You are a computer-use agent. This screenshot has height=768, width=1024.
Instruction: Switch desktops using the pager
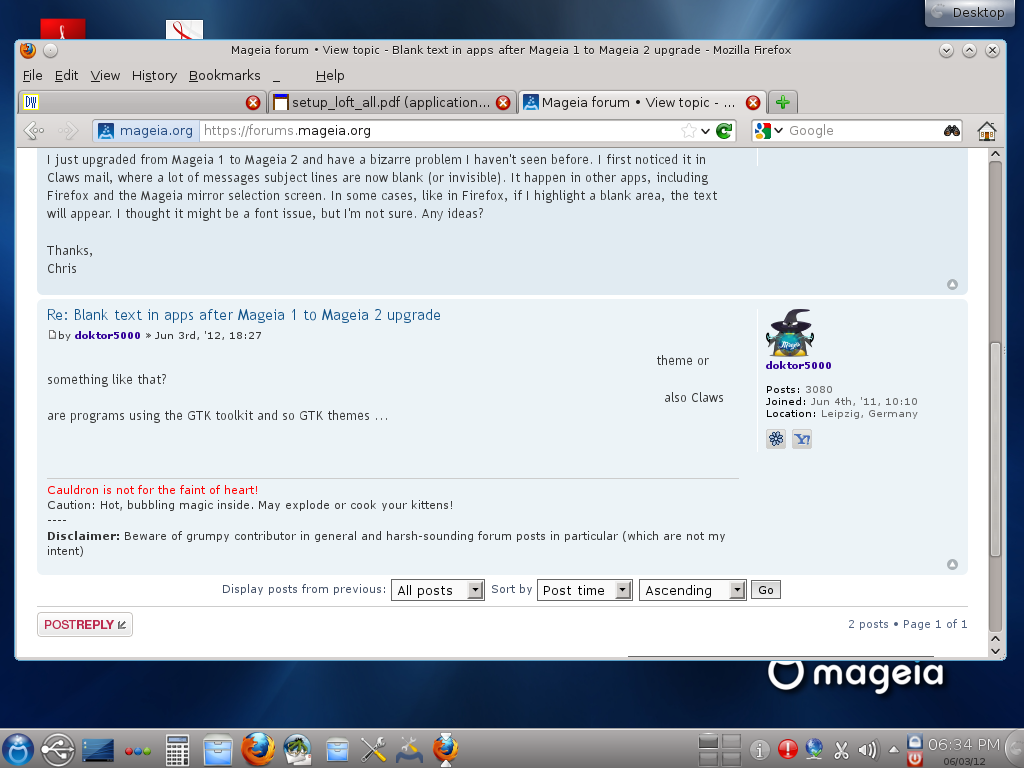pos(720,750)
